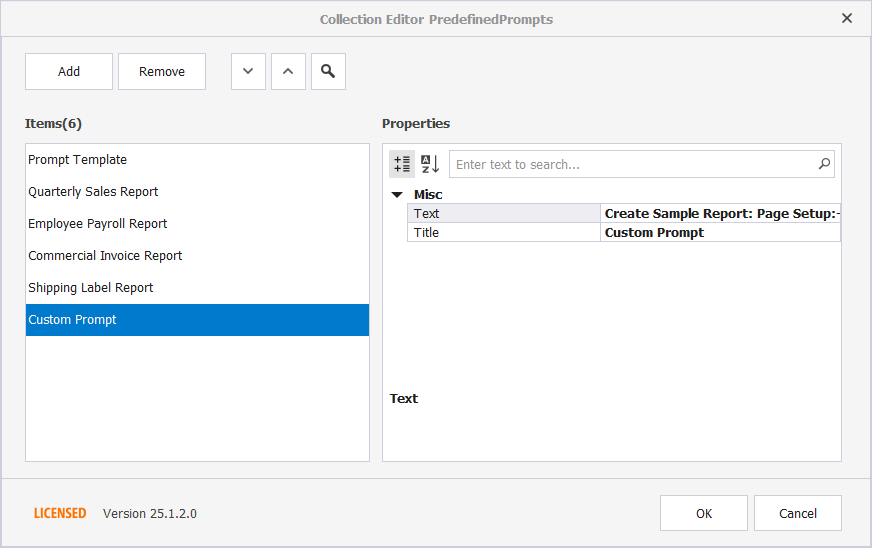This screenshot has height=548, width=872.
Task: Sort properties alphabetically
Action: (430, 164)
